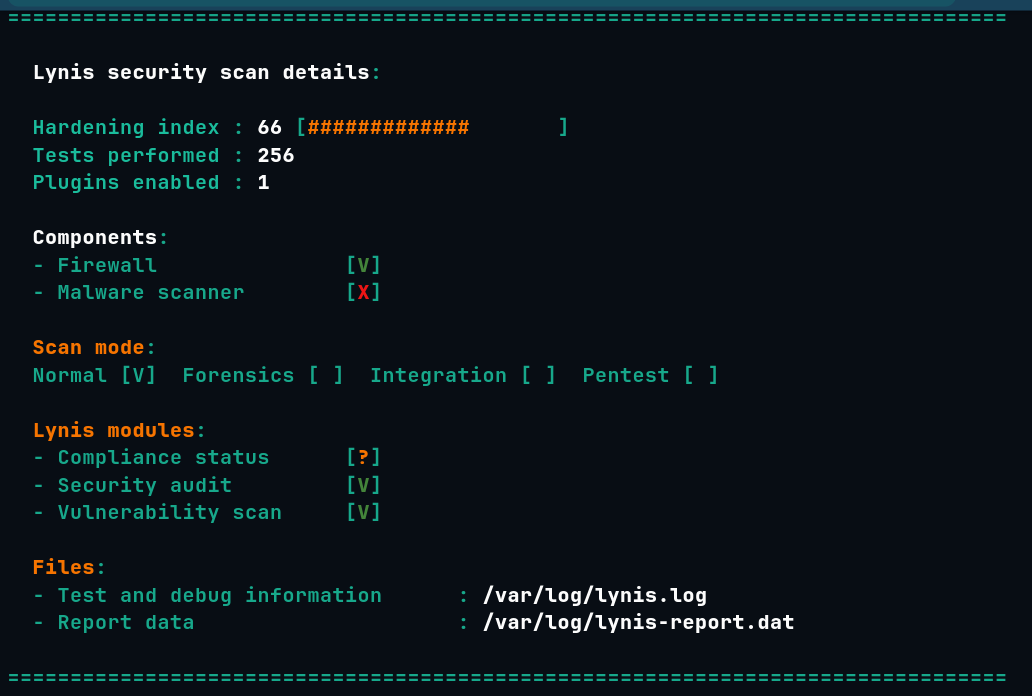This screenshot has height=696, width=1032.
Task: Click the 'Components' heading
Action: pos(95,238)
